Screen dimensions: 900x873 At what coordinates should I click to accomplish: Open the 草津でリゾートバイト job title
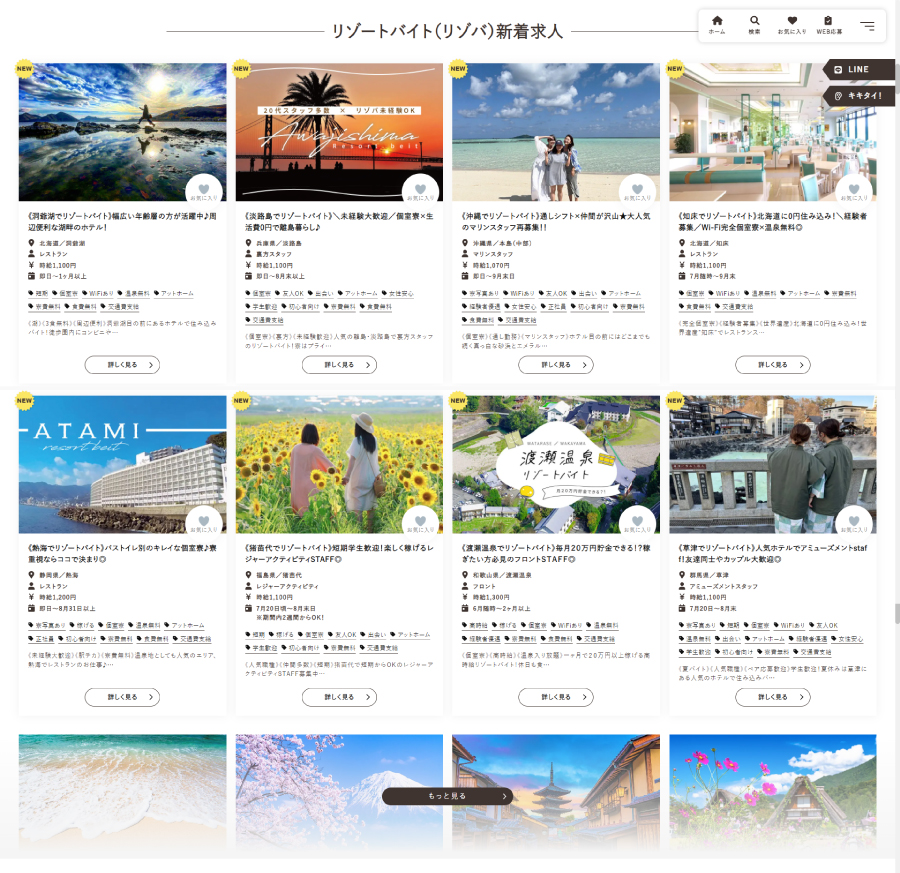coord(773,553)
